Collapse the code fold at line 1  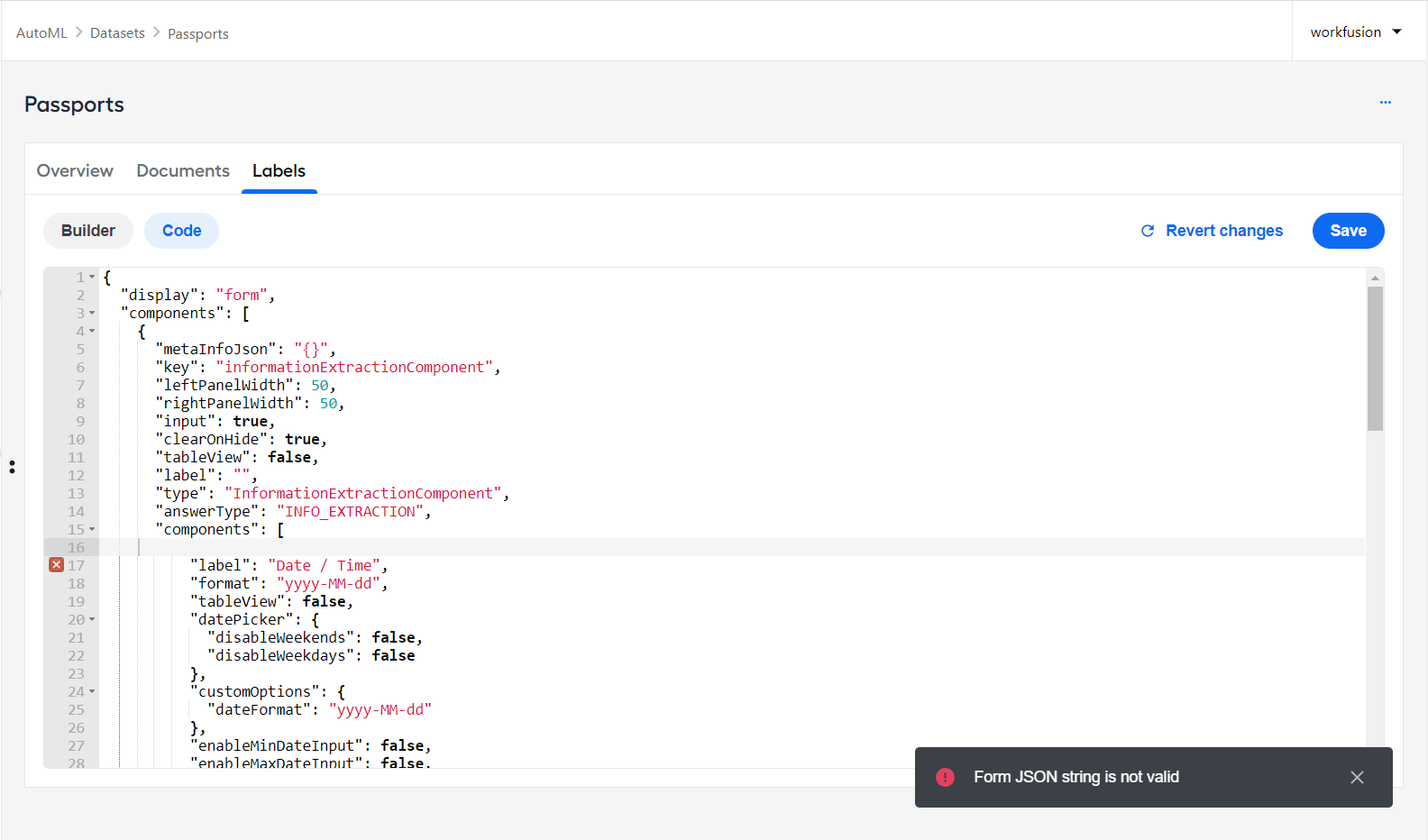92,277
